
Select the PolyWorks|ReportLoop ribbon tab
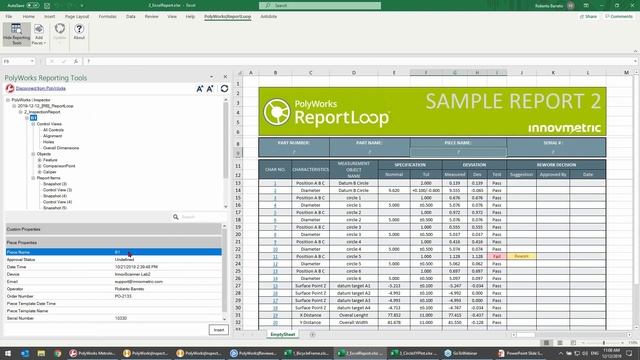click(x=227, y=16)
